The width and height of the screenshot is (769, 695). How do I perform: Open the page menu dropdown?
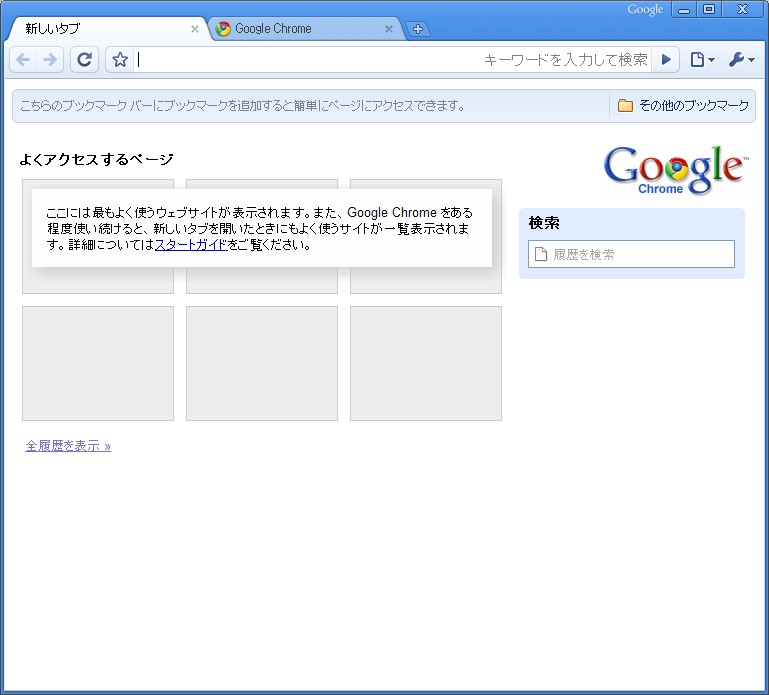702,60
